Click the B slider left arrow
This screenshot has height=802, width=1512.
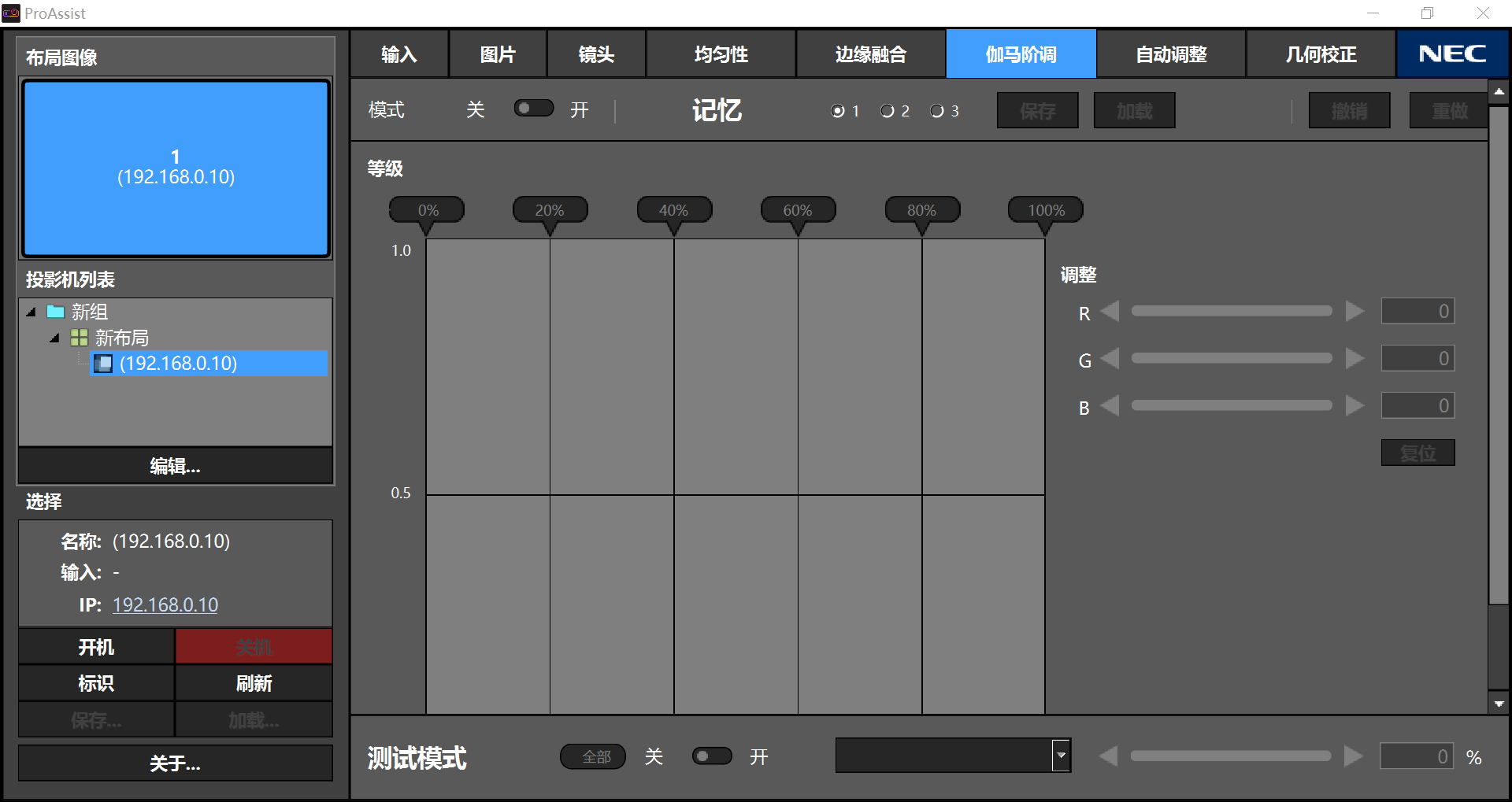pos(1110,406)
